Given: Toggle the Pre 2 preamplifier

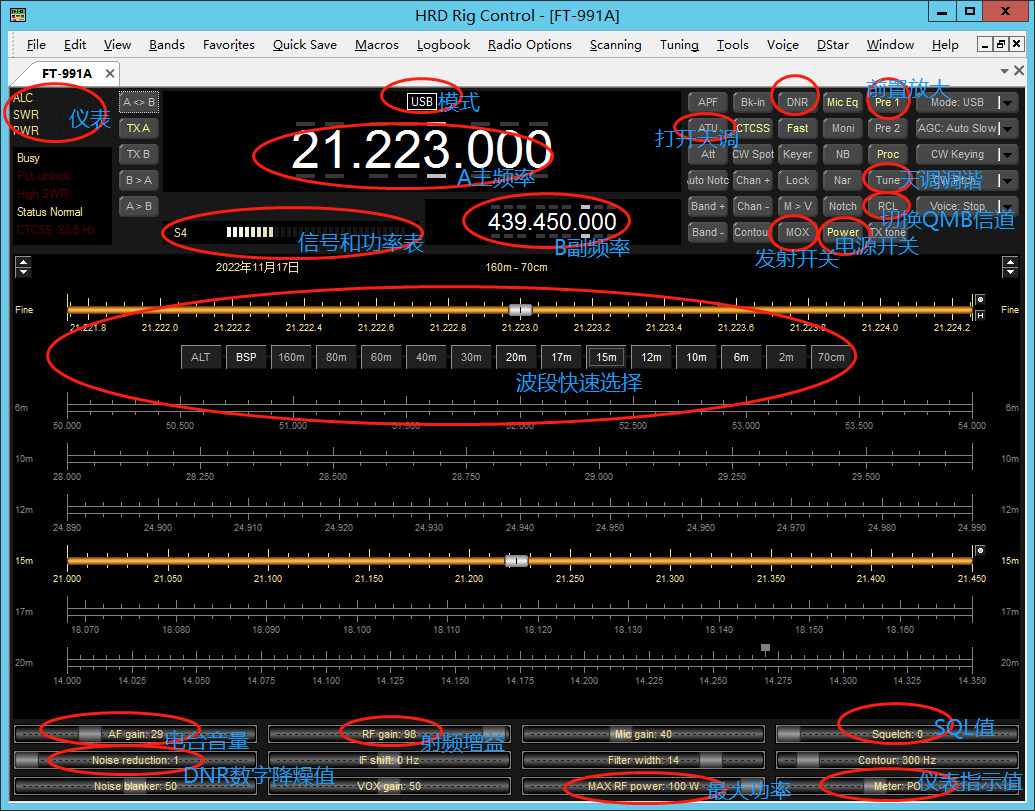Looking at the screenshot, I should pyautogui.click(x=887, y=128).
